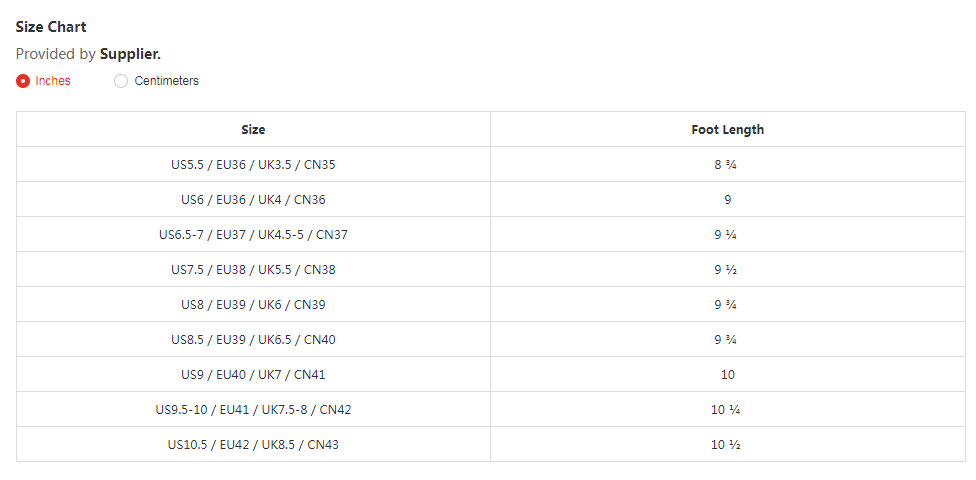The height and width of the screenshot is (480, 976).
Task: Click the 10 ¼ foot length cell
Action: (727, 410)
